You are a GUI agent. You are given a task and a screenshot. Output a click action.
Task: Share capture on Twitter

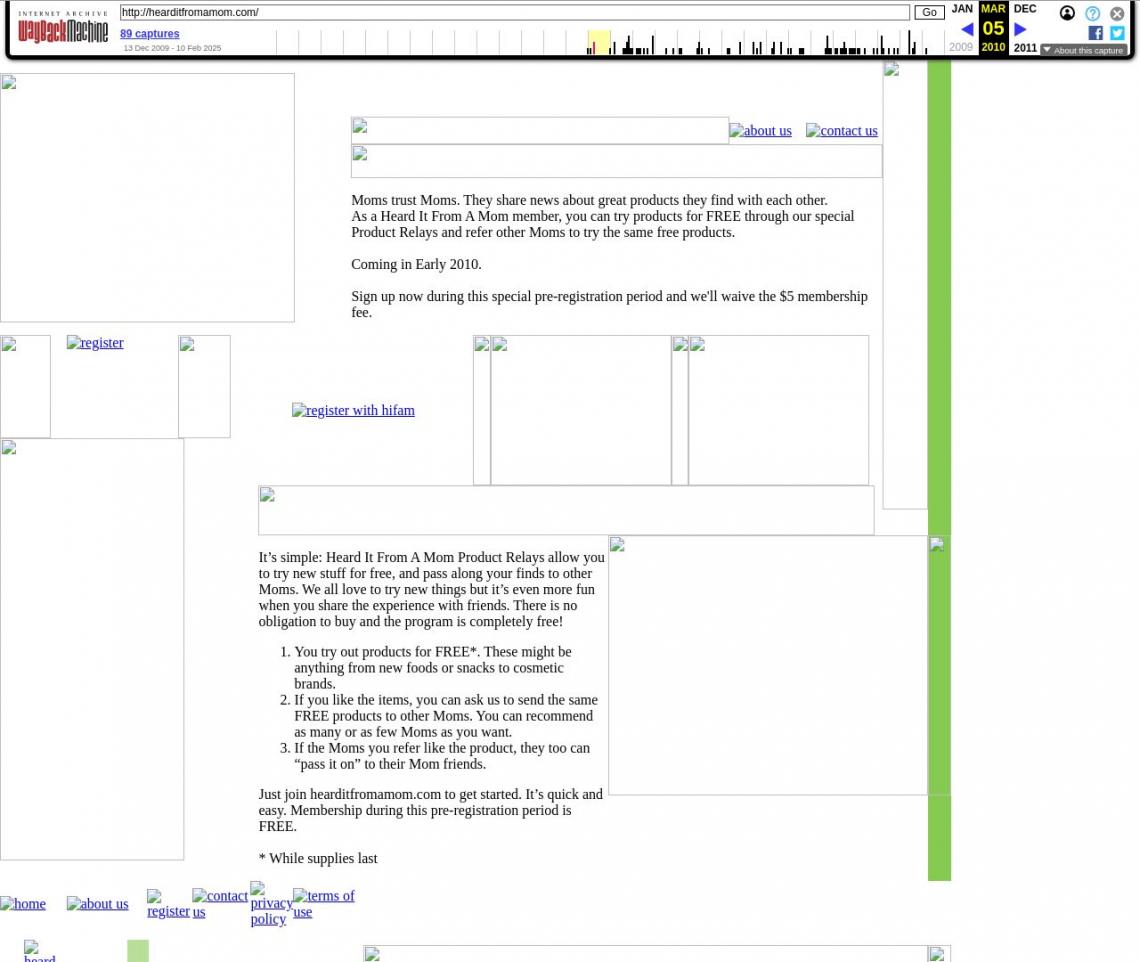pyautogui.click(x=1117, y=33)
